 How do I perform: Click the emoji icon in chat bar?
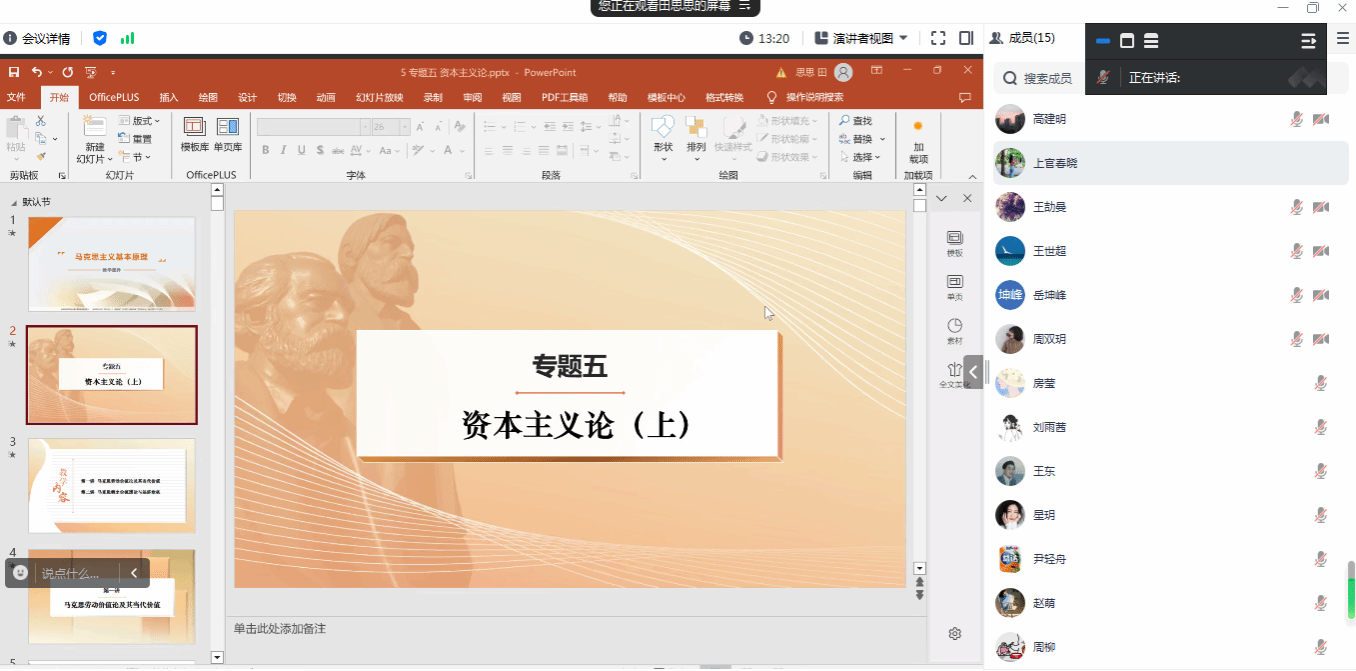[x=21, y=573]
